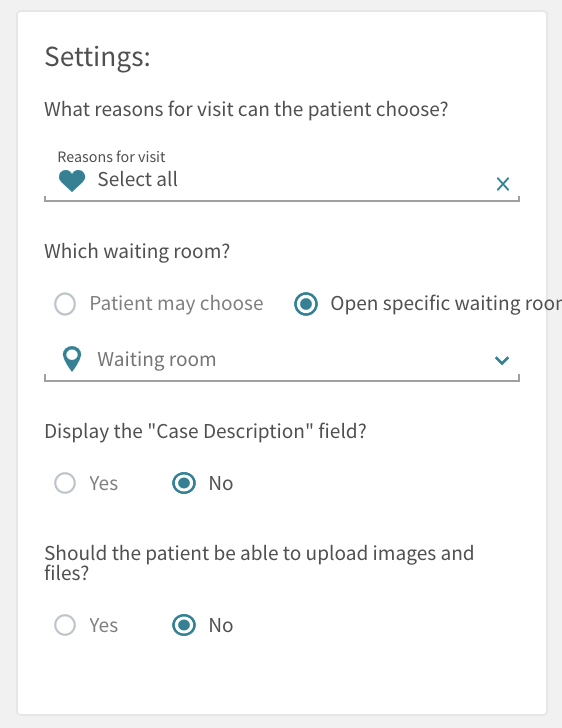Open the Waiting room selection field
Image resolution: width=562 pixels, height=728 pixels.
pyautogui.click(x=281, y=360)
